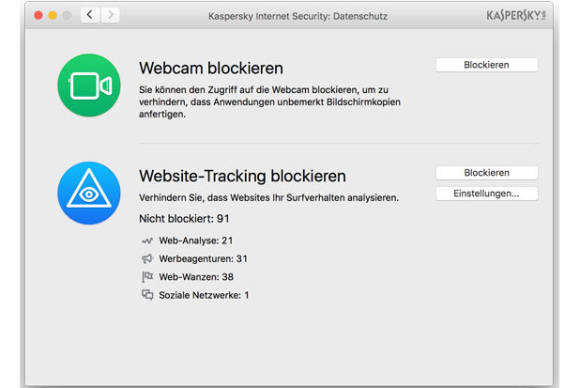This screenshot has height=388, width=580.
Task: Click the Web-Analyse graph icon
Action: [x=147, y=241]
